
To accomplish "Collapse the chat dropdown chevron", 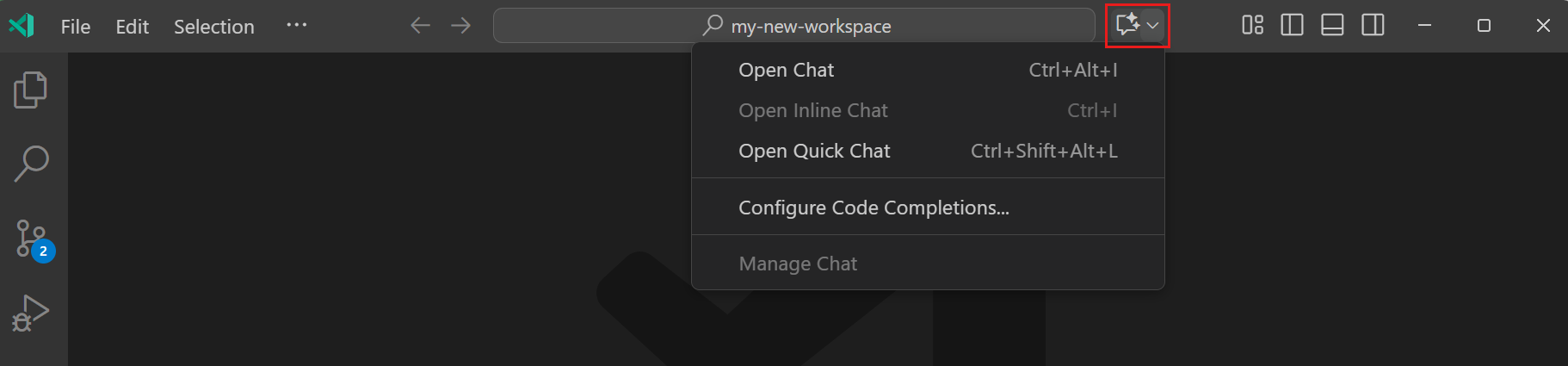I will [x=1153, y=26].
